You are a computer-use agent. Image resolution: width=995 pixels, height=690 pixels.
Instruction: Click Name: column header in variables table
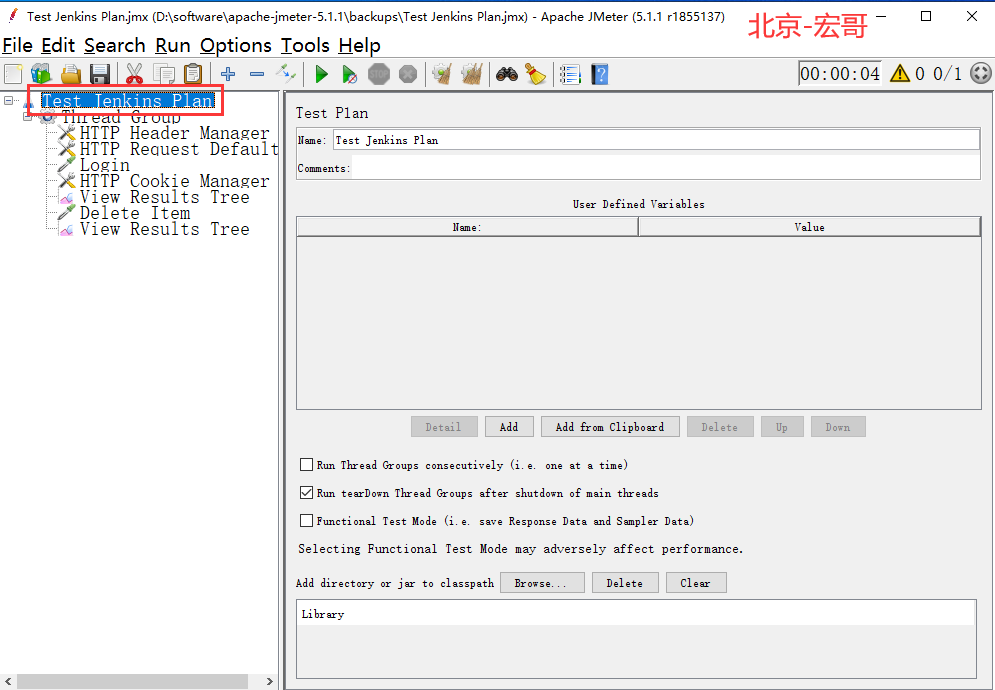(467, 227)
